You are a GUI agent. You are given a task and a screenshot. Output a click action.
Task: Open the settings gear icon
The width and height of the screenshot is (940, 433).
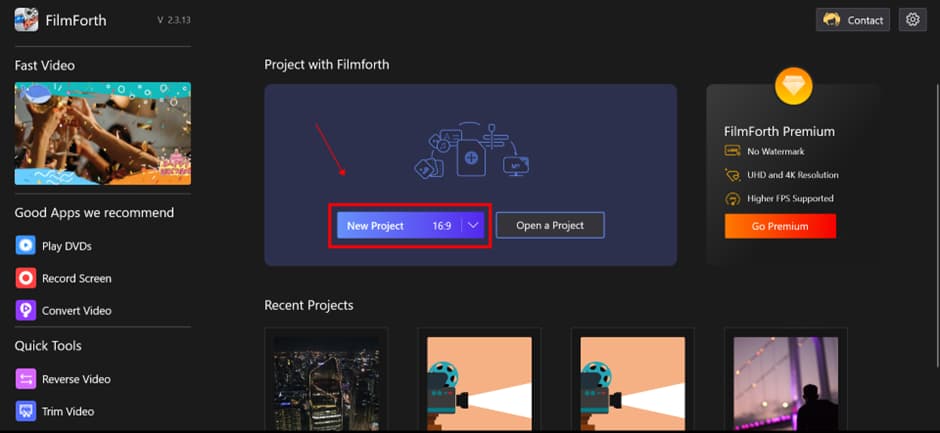912,20
